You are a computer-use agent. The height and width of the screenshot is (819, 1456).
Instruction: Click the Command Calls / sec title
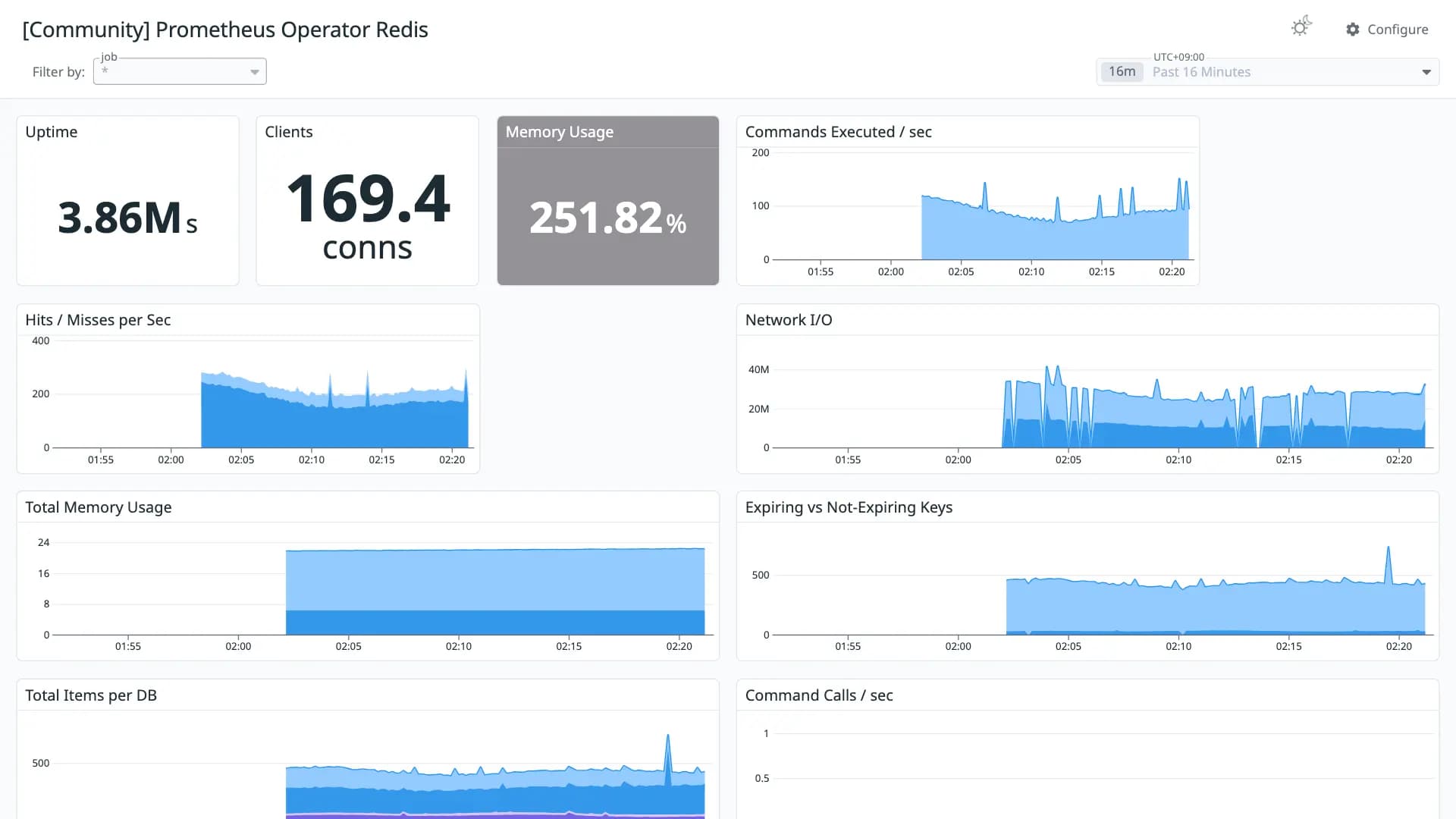[819, 695]
